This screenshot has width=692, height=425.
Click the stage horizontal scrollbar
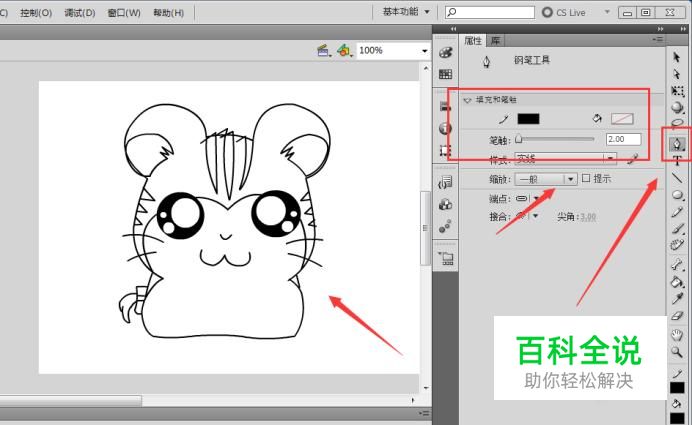click(x=71, y=400)
